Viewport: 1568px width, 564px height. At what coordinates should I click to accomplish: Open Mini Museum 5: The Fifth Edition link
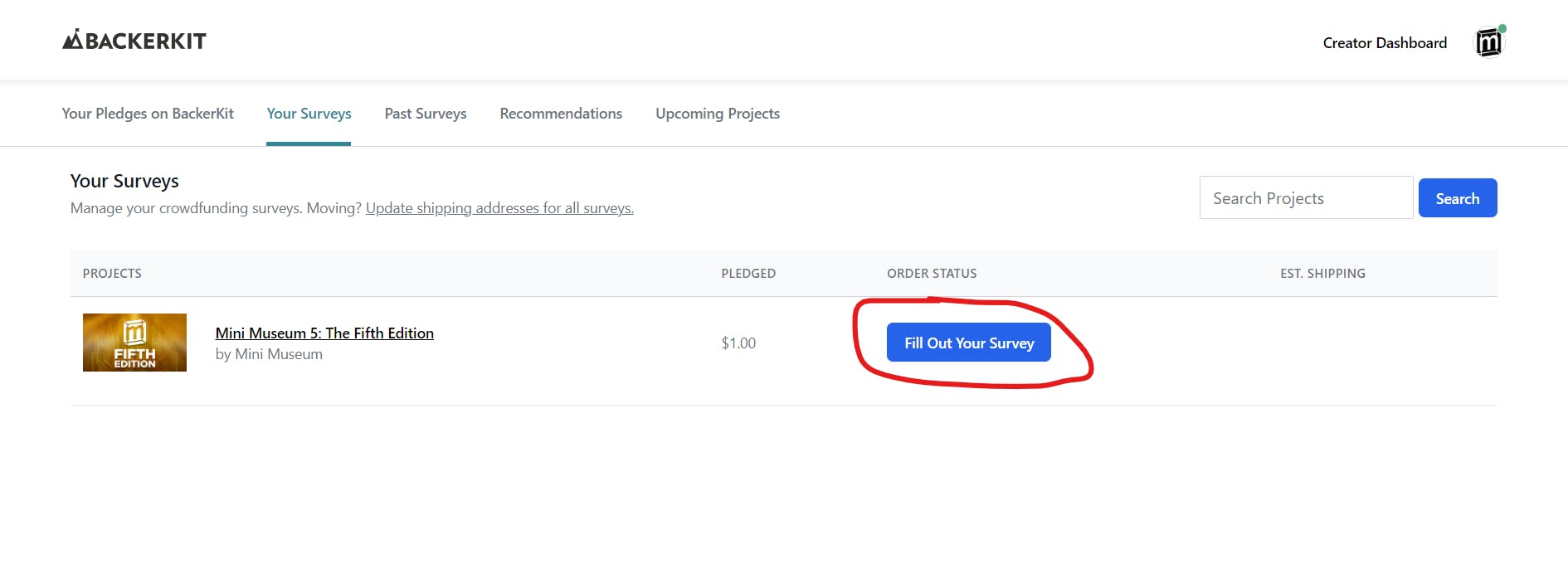[x=324, y=333]
